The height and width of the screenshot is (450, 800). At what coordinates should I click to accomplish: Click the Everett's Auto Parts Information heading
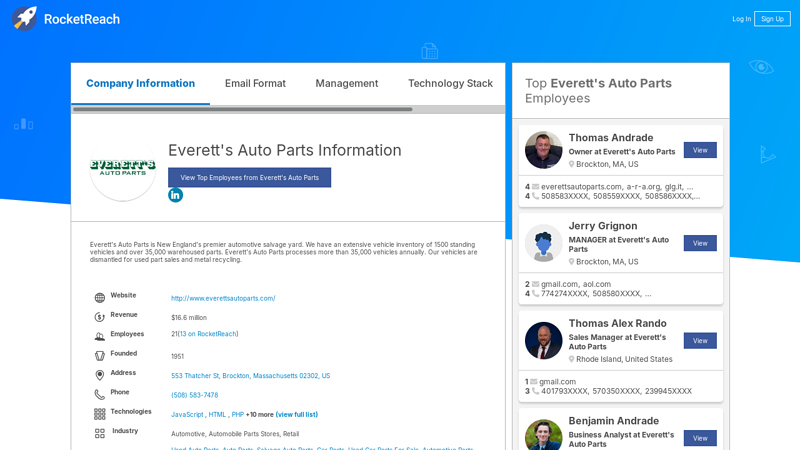(x=285, y=150)
